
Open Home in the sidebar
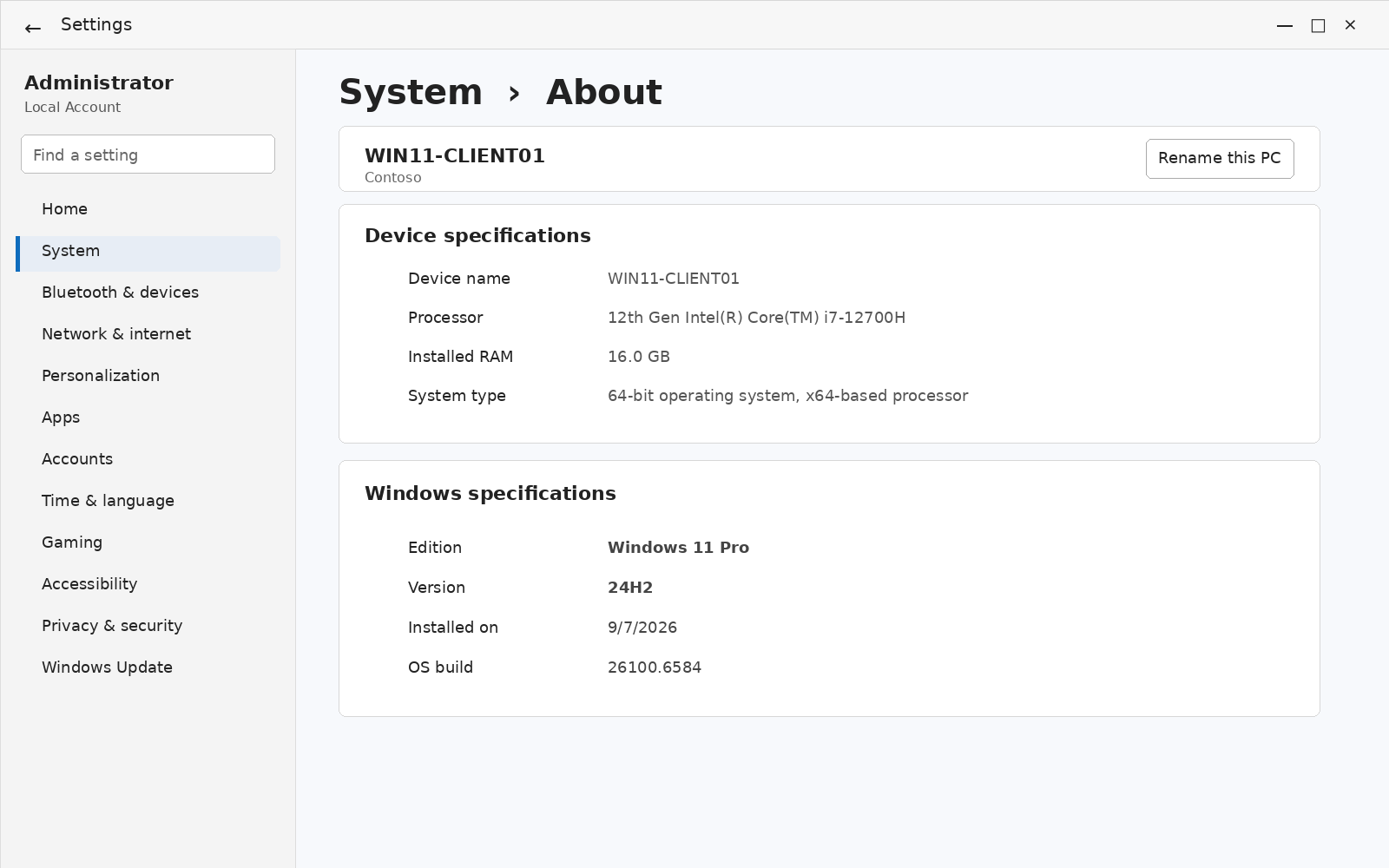(148, 209)
